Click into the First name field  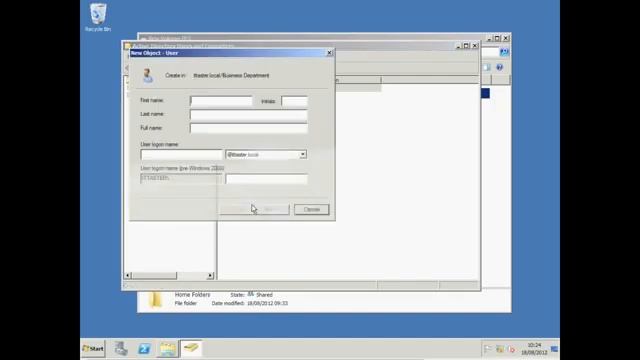(x=221, y=101)
